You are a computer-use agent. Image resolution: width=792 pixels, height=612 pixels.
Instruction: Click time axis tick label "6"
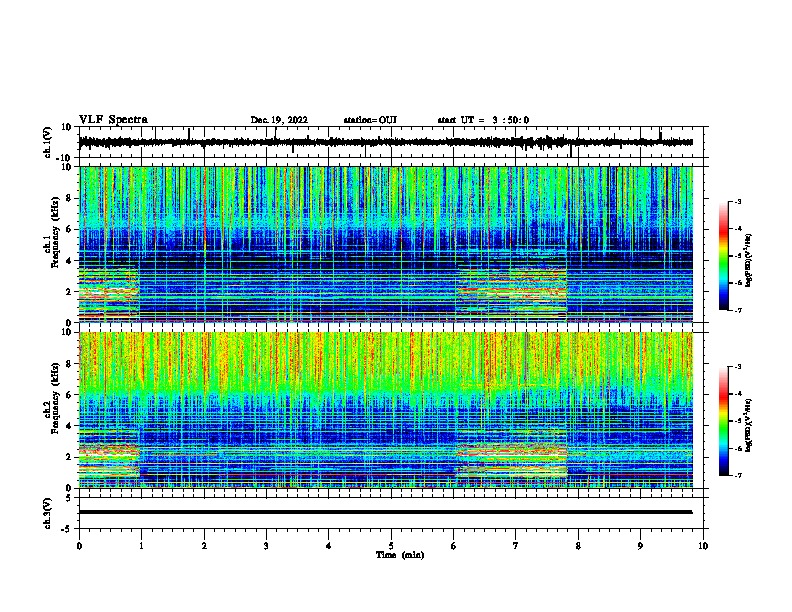point(454,546)
